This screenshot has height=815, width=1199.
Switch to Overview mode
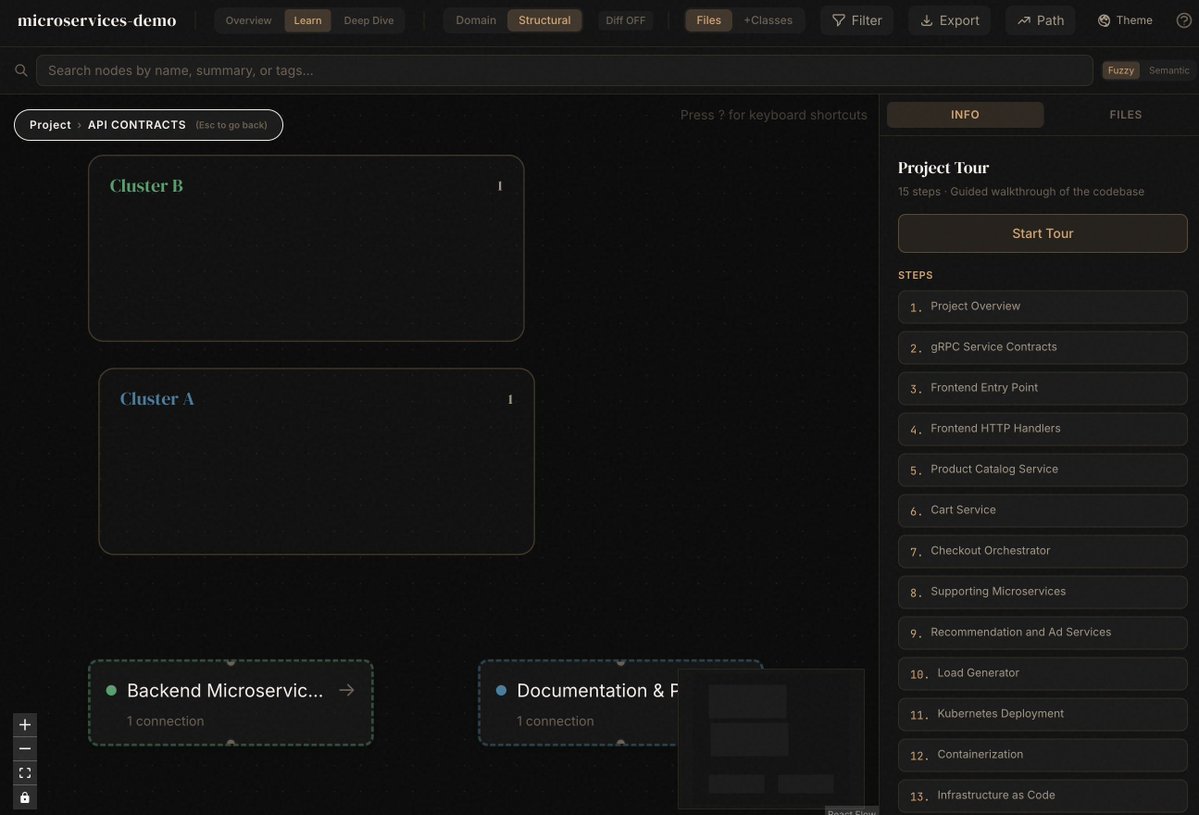(x=249, y=21)
